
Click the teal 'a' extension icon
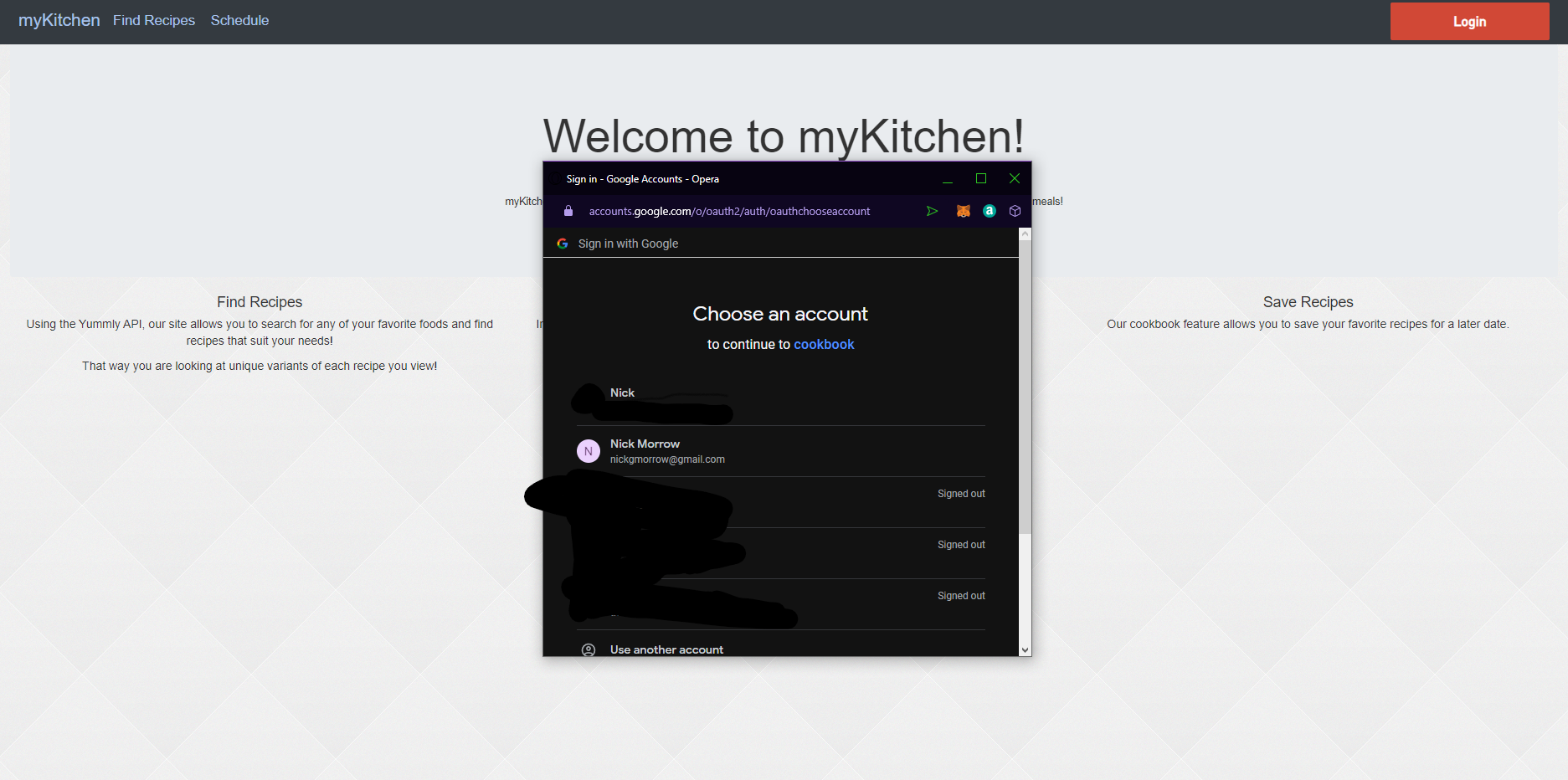point(989,211)
